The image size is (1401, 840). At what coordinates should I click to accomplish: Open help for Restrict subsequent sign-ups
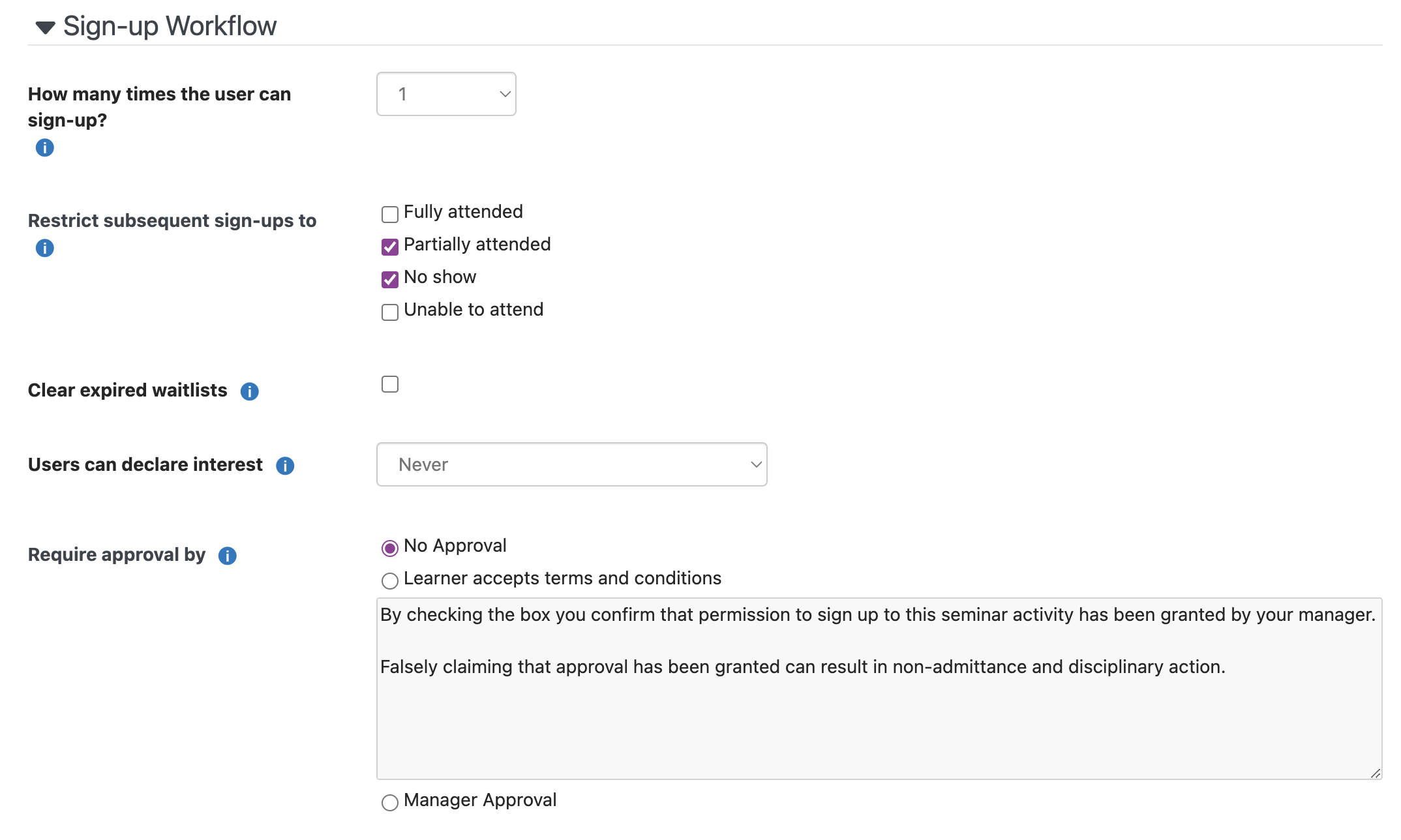point(44,248)
